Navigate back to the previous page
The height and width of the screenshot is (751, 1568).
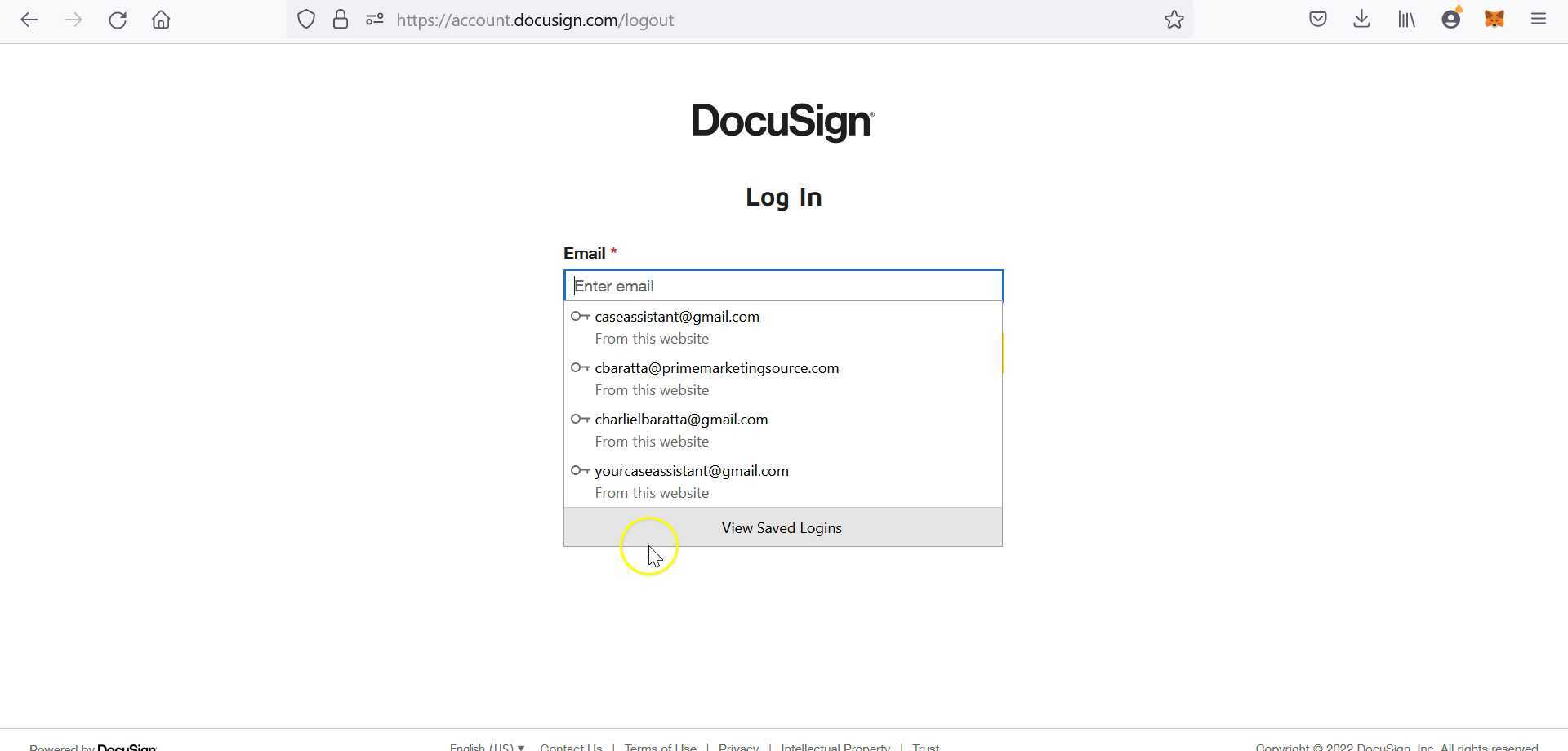click(x=29, y=20)
